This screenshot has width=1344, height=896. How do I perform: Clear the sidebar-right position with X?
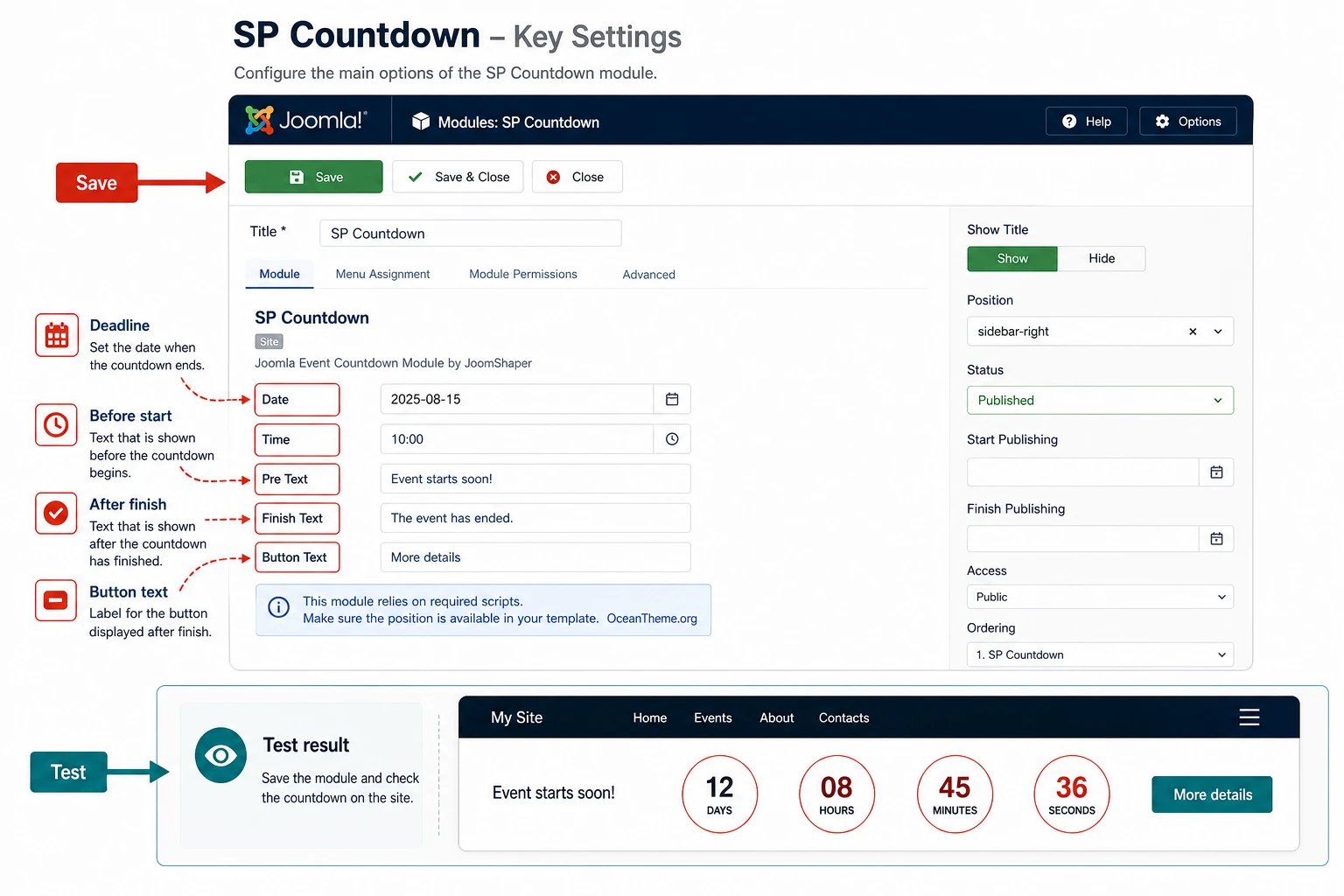tap(1193, 332)
